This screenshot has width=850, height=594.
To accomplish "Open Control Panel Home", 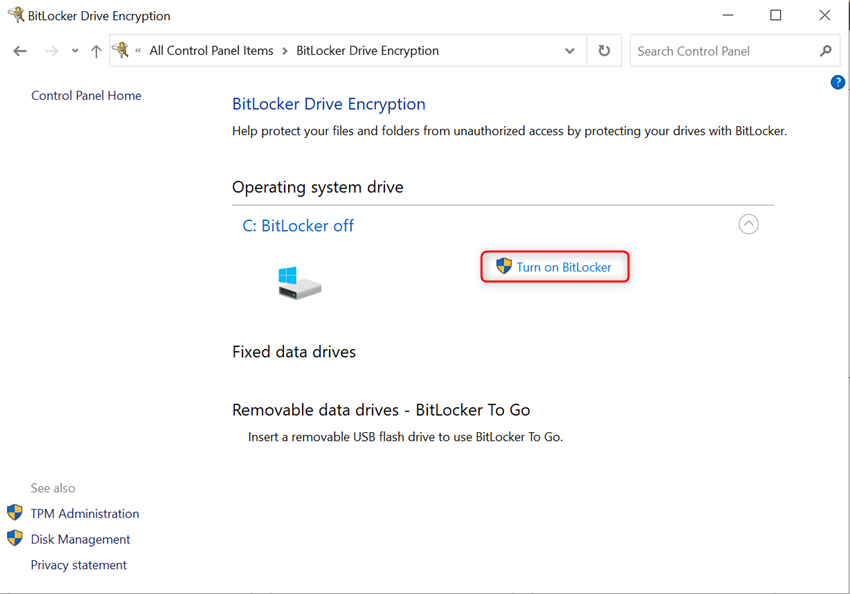I will coord(86,96).
